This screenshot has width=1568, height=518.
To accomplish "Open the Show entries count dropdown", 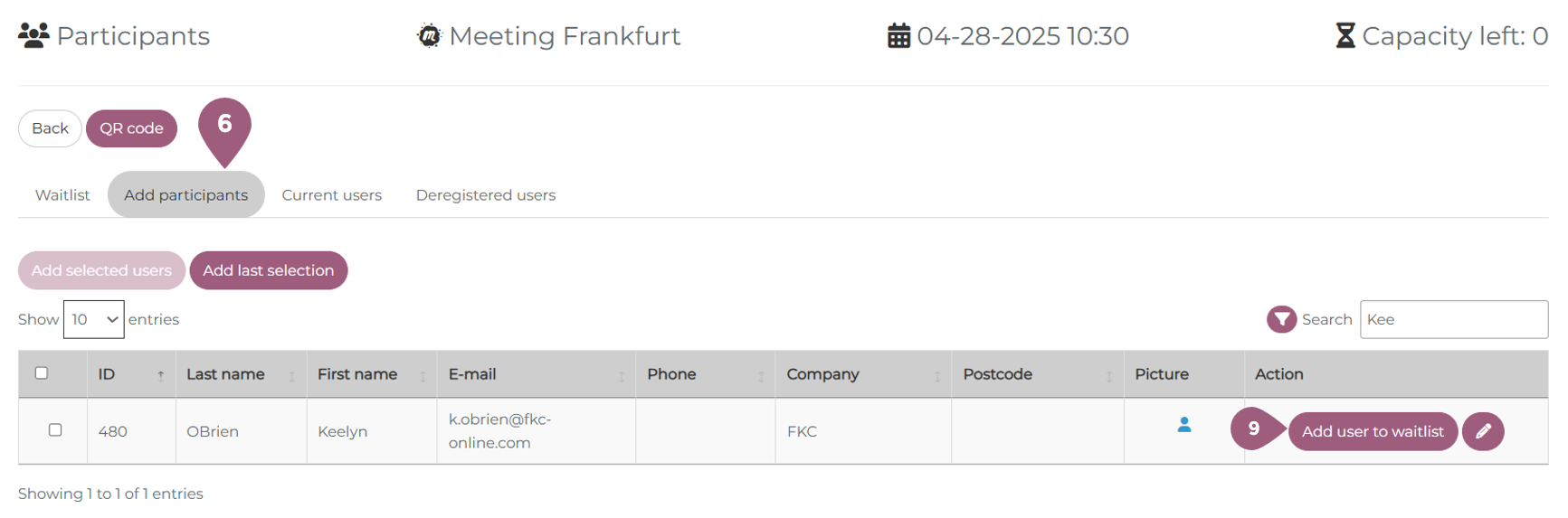I will 94,319.
